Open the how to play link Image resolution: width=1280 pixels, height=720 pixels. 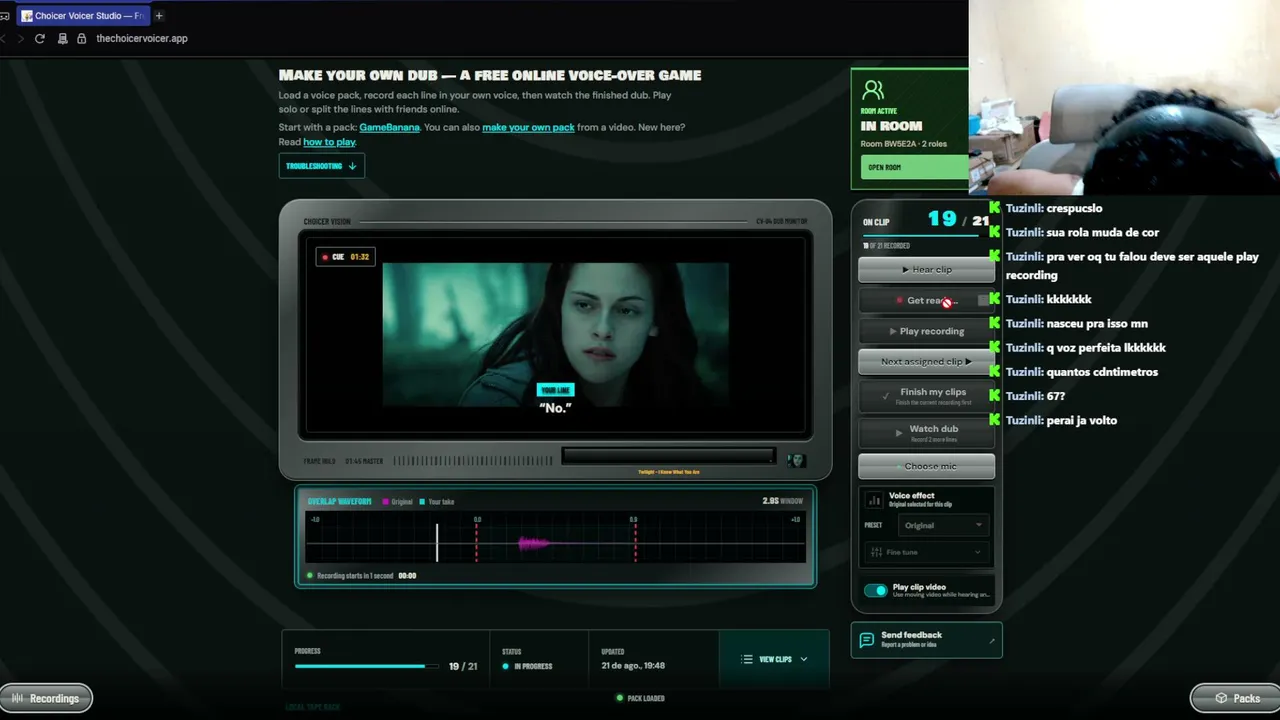pos(329,142)
